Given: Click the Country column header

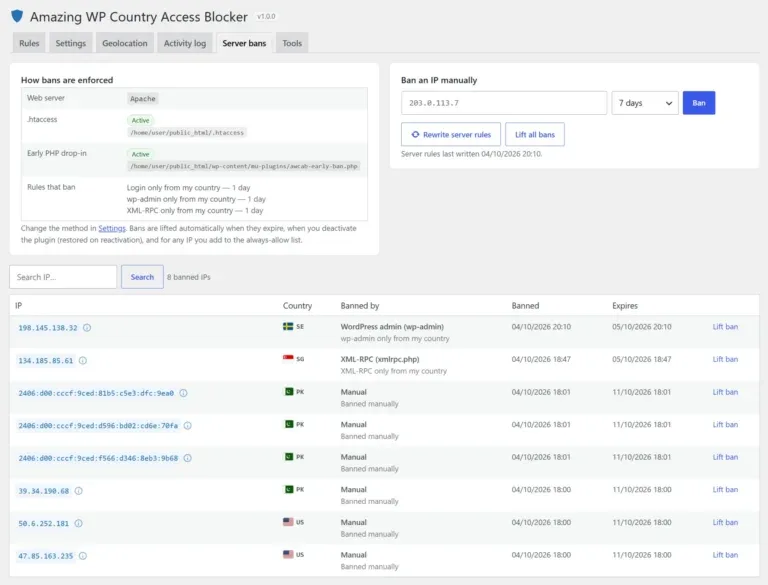Looking at the screenshot, I should click(x=297, y=306).
